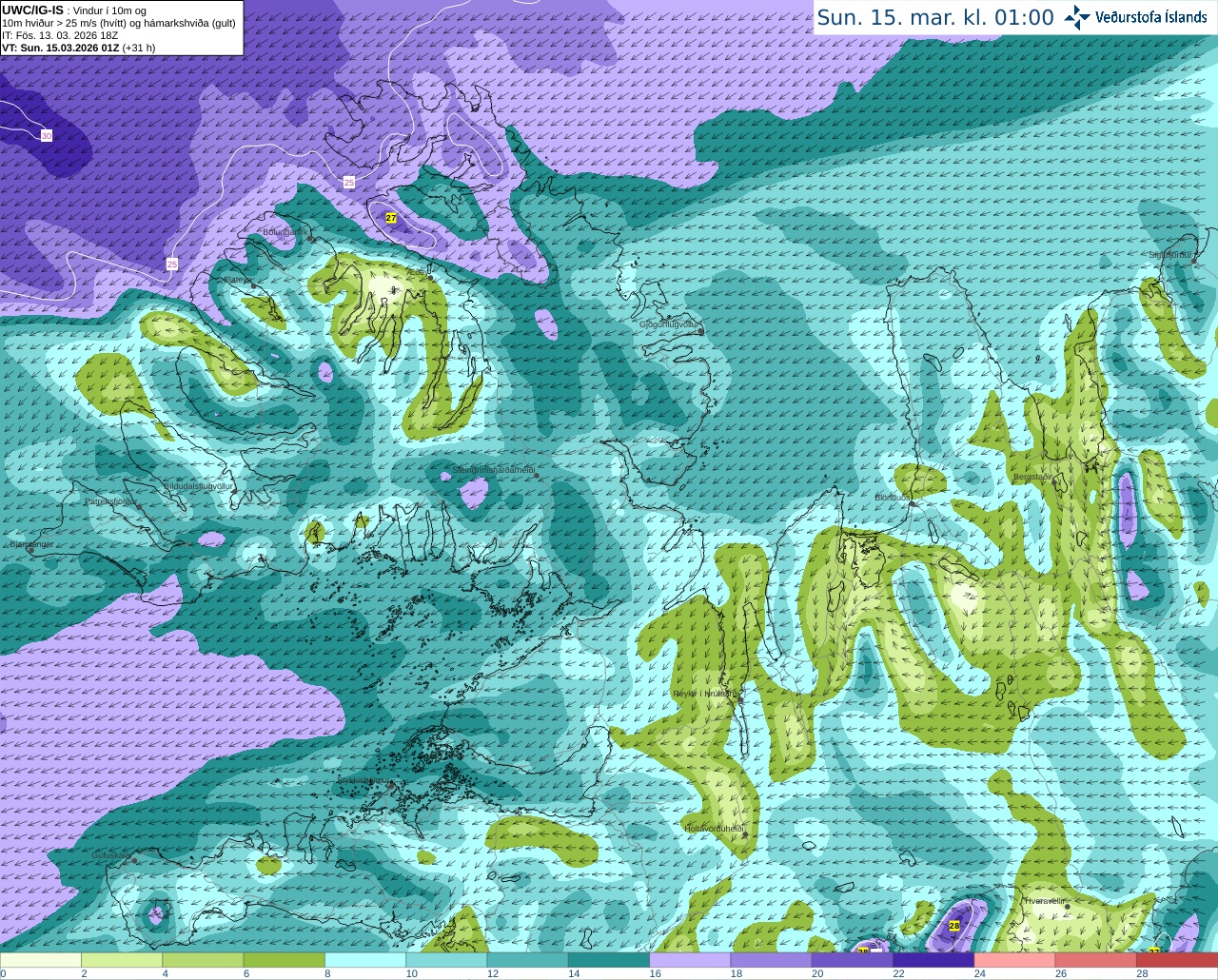Pick the 0–2 m/s pale yellow legend swatch

[41, 960]
